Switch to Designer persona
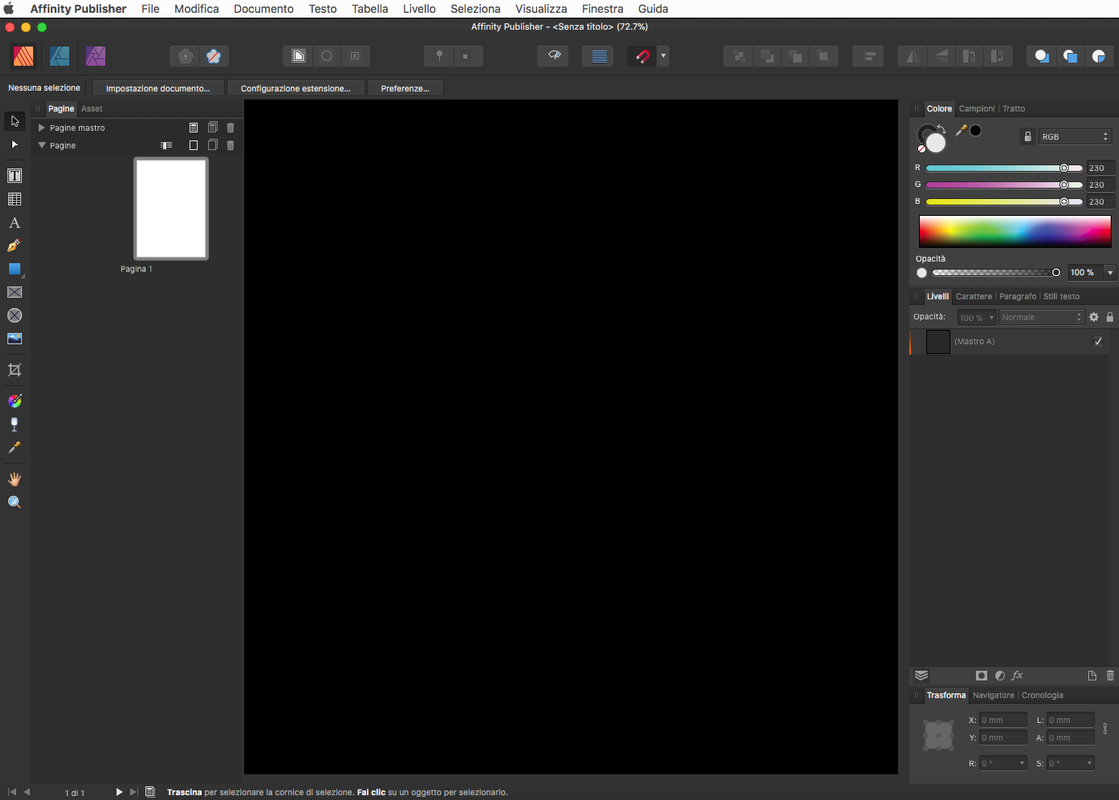Image resolution: width=1119 pixels, height=800 pixels. (x=59, y=56)
